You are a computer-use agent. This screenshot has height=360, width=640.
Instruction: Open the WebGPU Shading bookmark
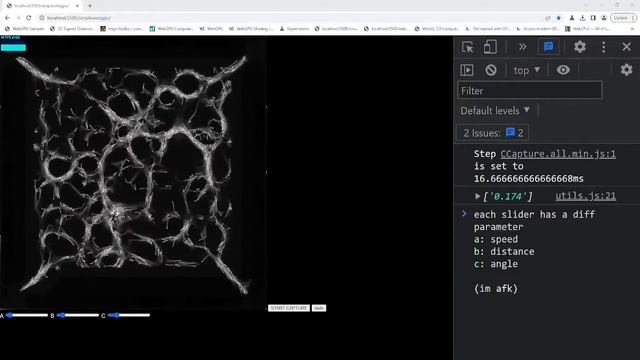[251, 29]
